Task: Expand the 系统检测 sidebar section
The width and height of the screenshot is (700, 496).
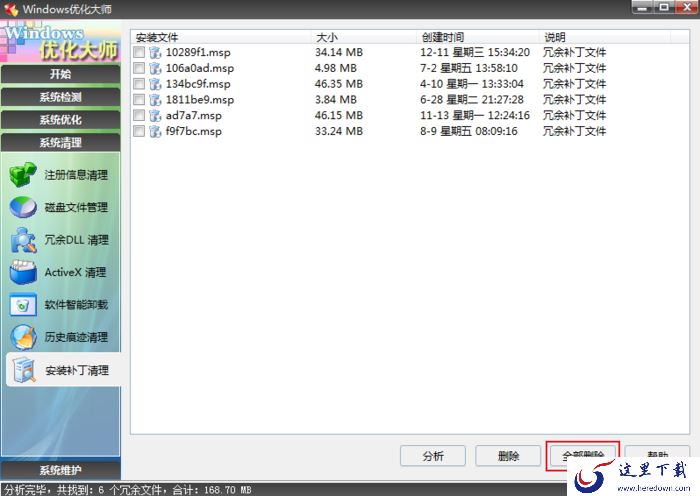Action: pyautogui.click(x=60, y=97)
